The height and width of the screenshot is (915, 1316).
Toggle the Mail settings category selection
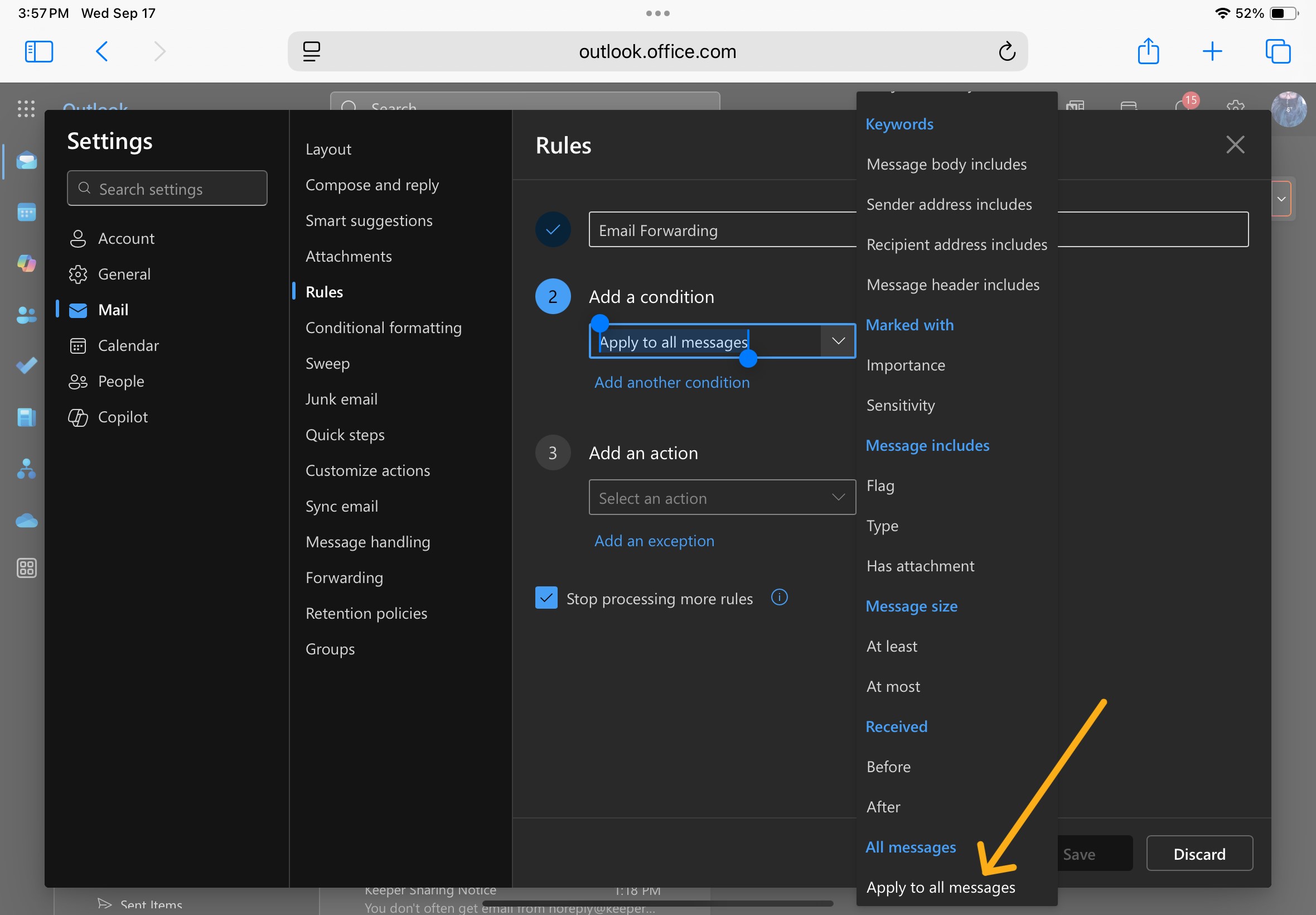click(x=114, y=310)
